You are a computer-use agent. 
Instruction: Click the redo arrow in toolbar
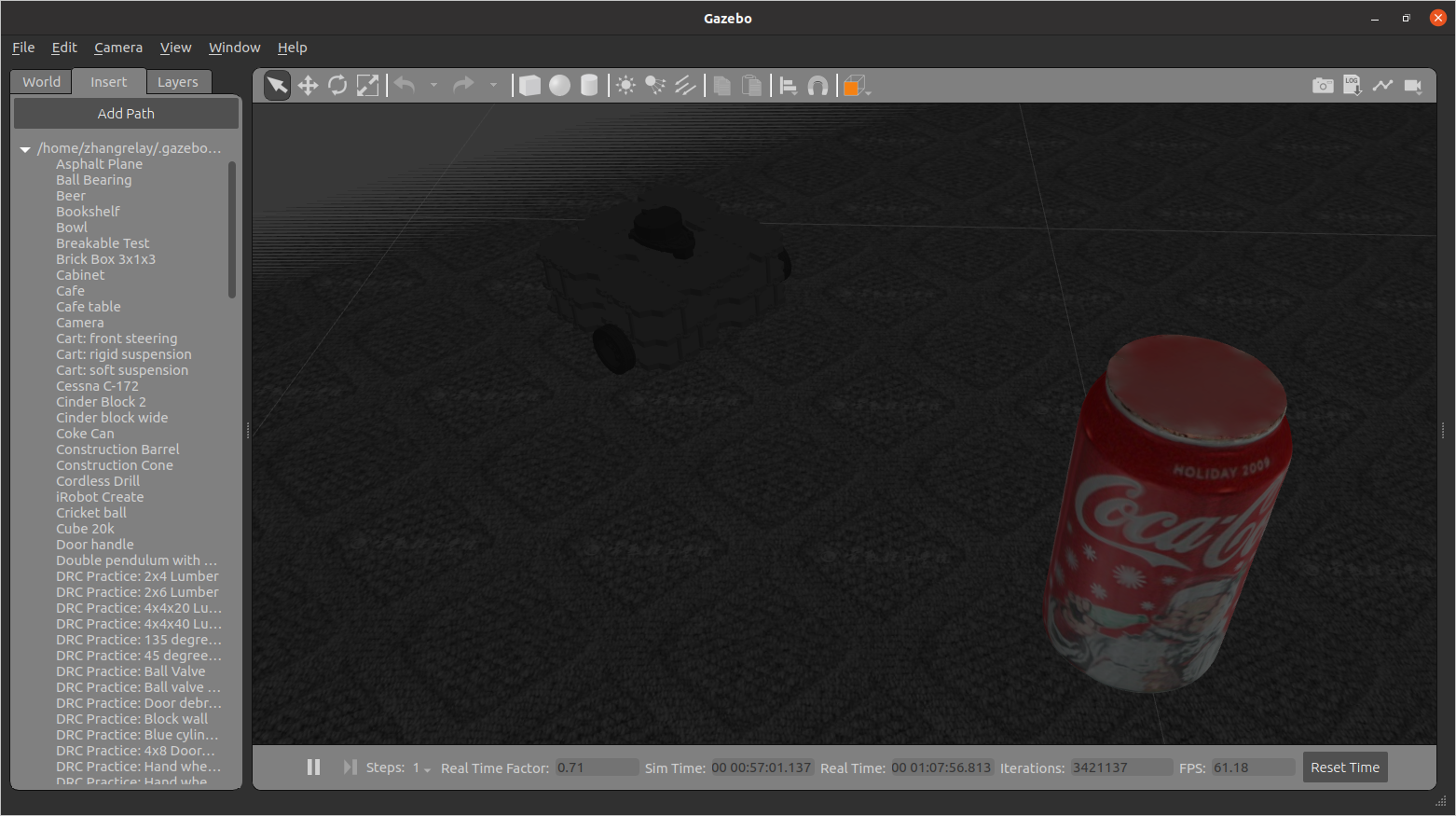(x=463, y=85)
